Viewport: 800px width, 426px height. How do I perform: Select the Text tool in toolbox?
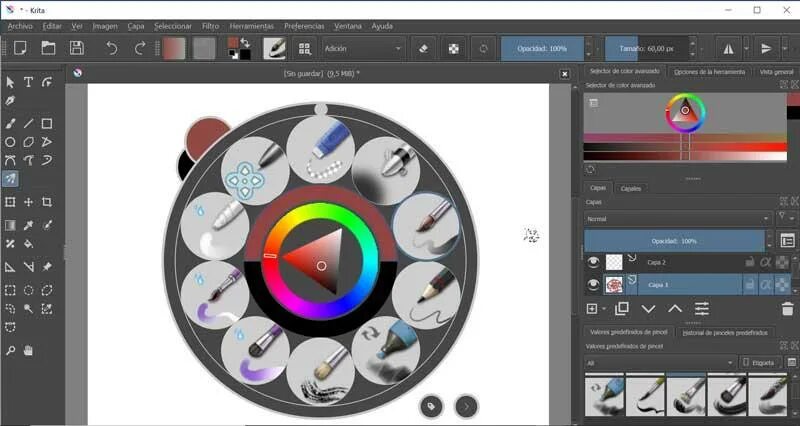coord(29,82)
